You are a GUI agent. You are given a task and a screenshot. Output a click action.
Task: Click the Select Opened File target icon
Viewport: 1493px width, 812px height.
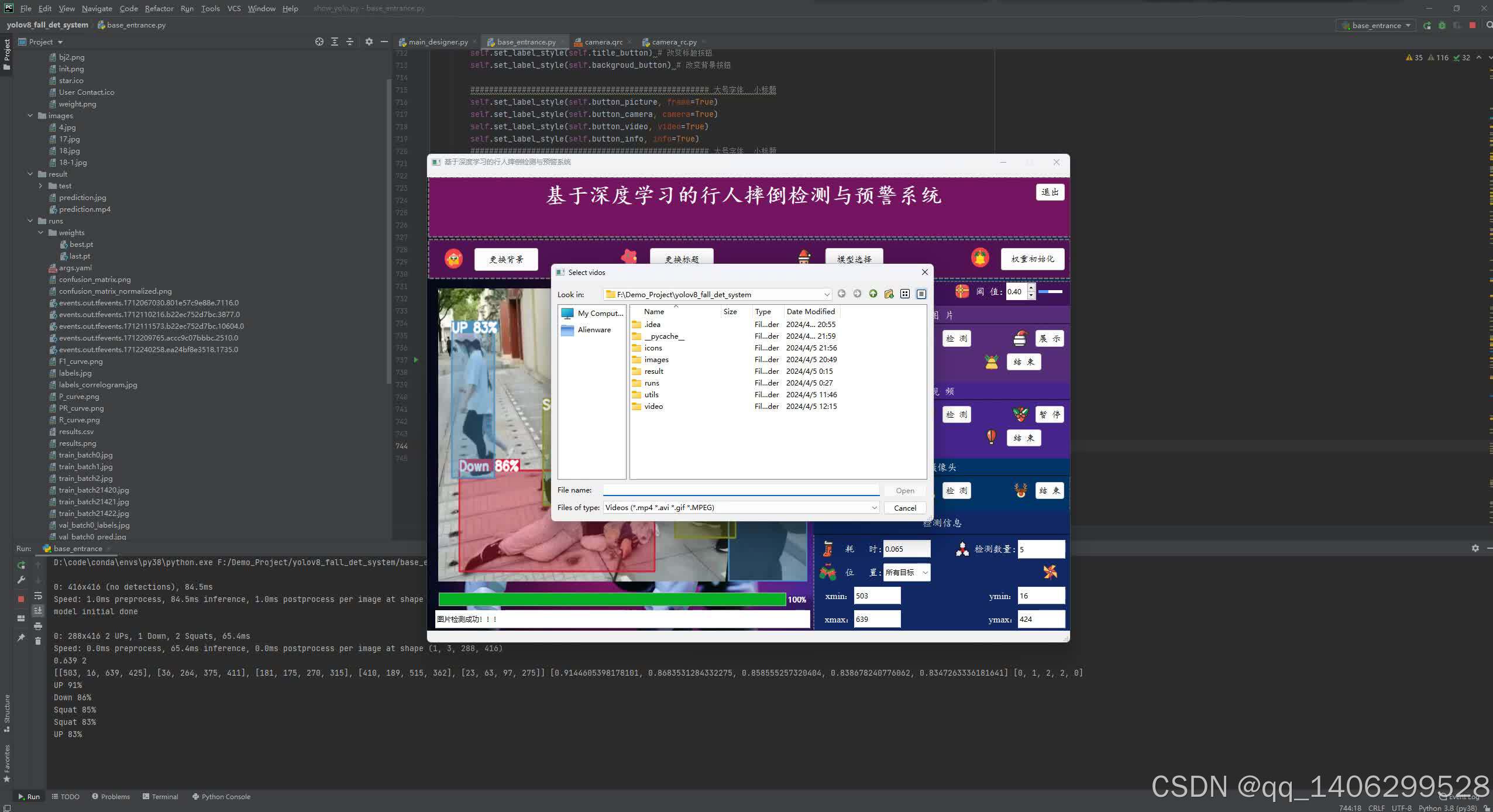[319, 42]
